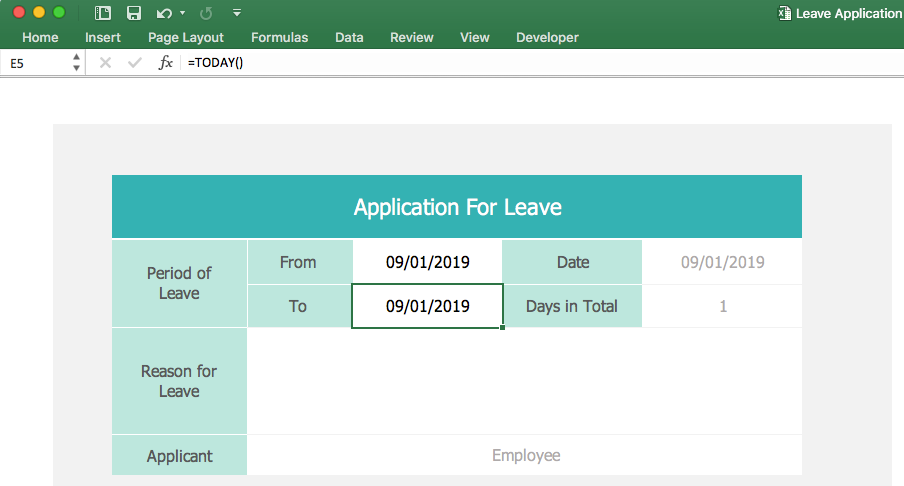Viewport: 904px width, 486px height.
Task: Select the Days in Total value cell
Action: pos(722,306)
